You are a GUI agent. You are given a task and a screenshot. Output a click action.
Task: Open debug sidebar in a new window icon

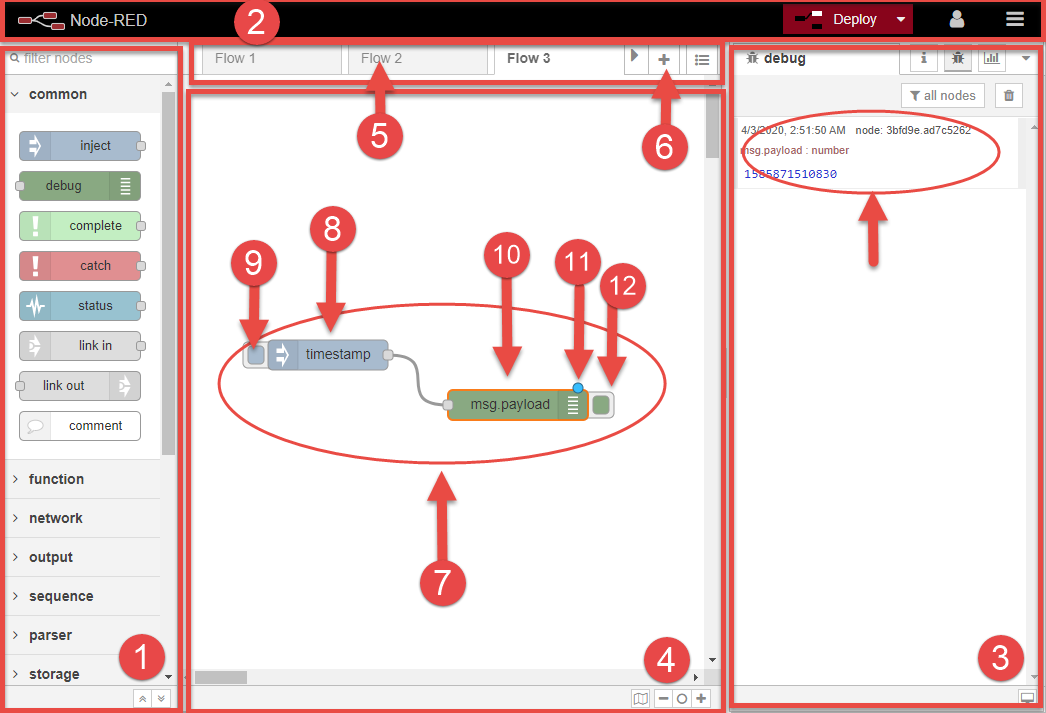tap(1027, 698)
